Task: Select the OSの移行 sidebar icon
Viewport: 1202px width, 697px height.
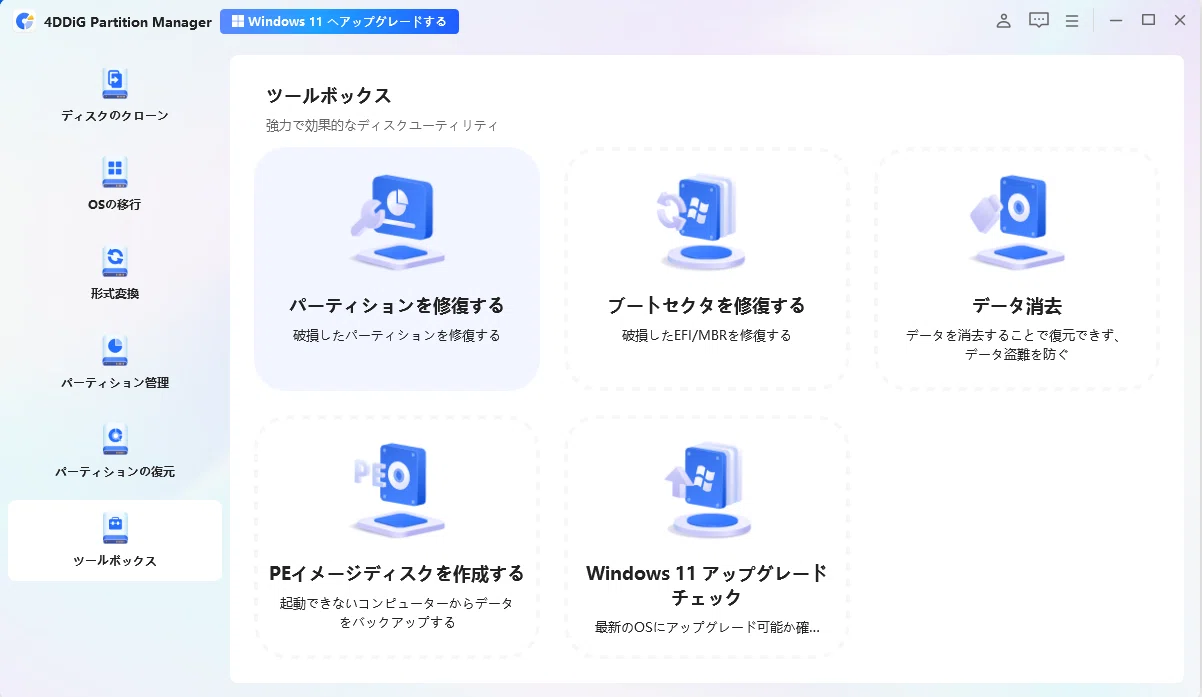Action: [115, 172]
